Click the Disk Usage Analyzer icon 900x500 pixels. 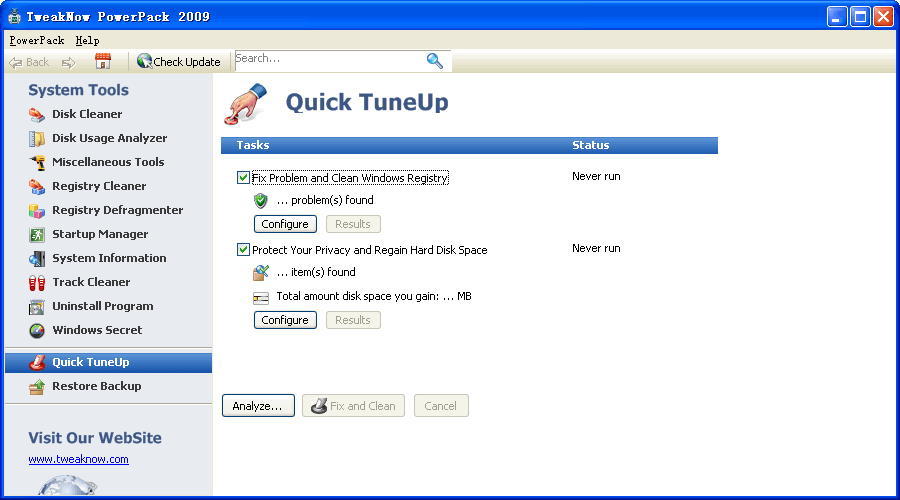pos(37,139)
